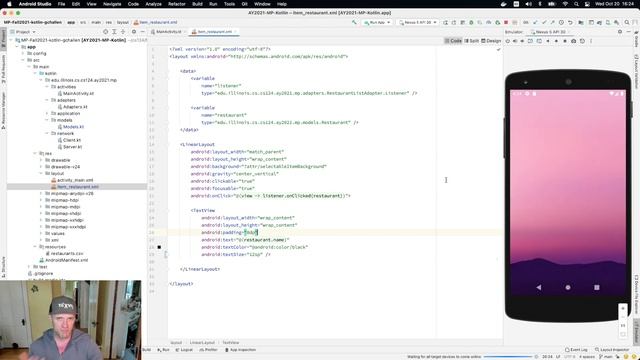Switch editor to Split view
This screenshot has width=640, height=360.
(x=471, y=41)
